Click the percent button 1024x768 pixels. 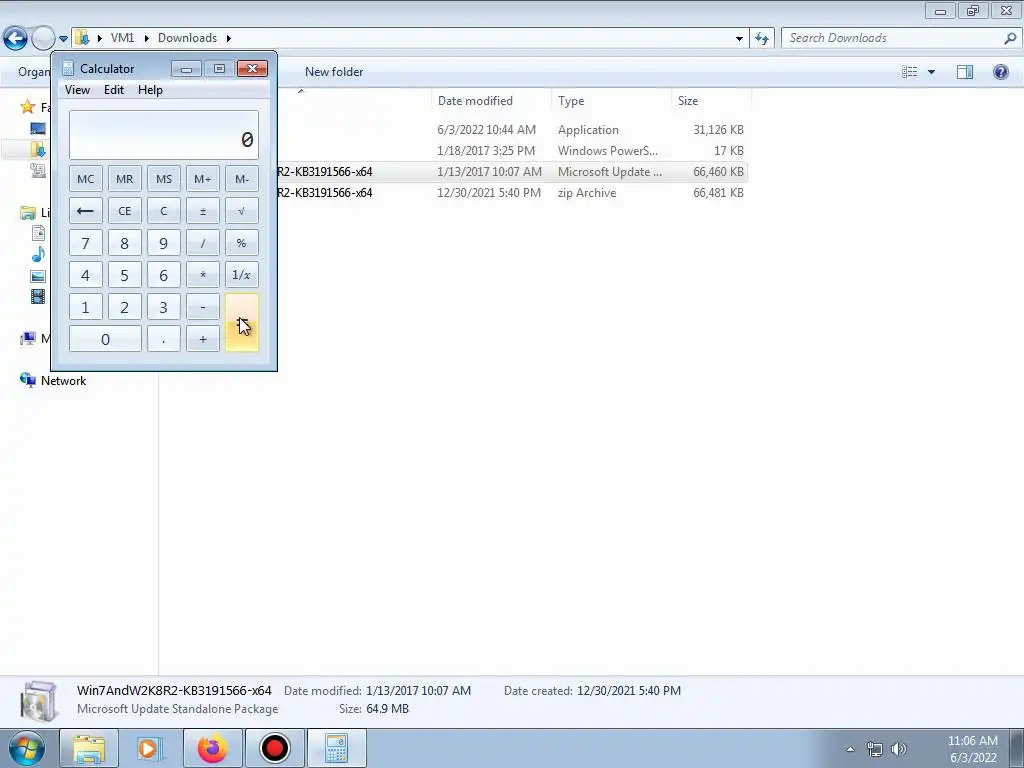(242, 243)
